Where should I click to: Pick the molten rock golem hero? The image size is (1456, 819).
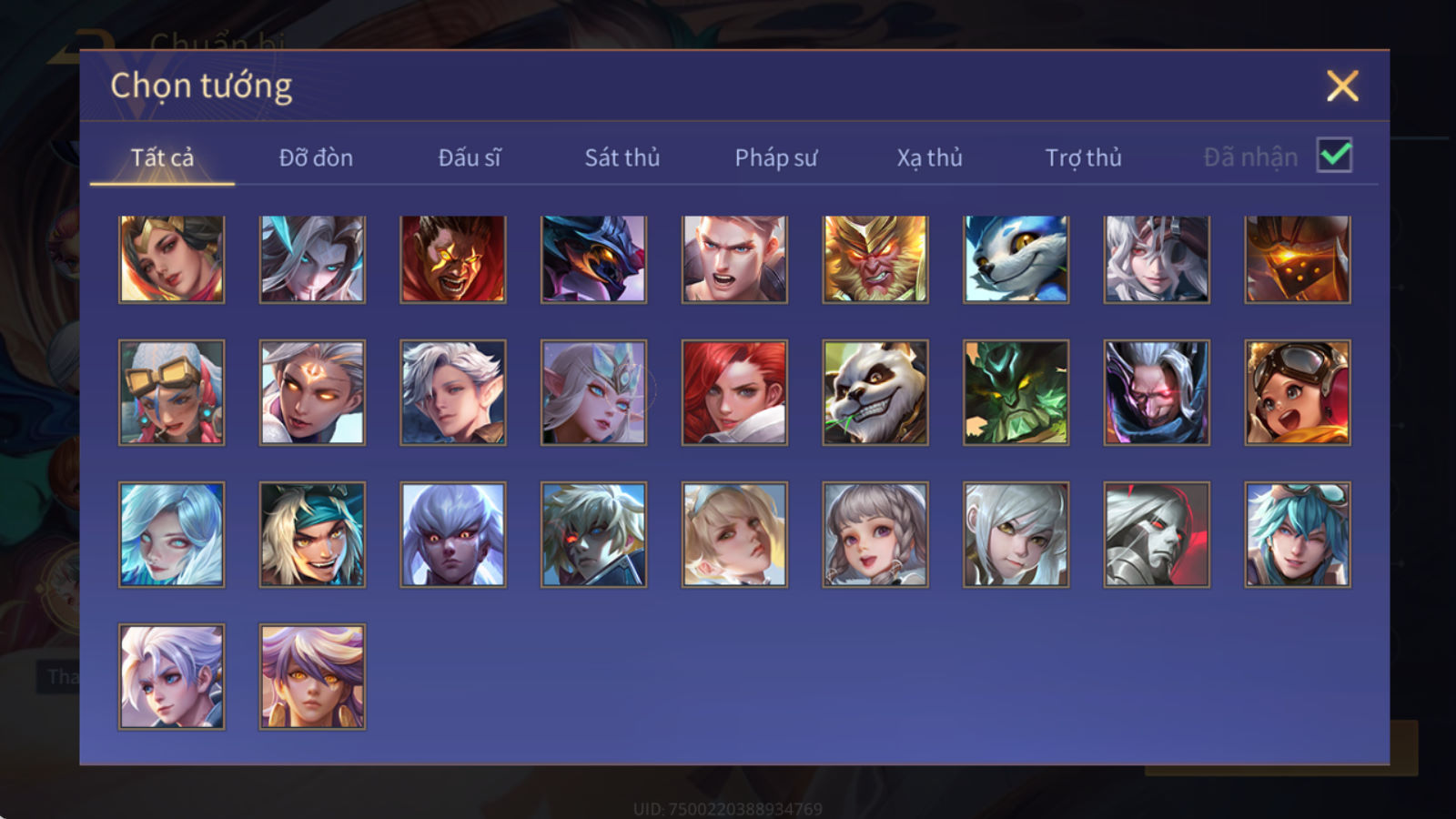[x=1298, y=259]
